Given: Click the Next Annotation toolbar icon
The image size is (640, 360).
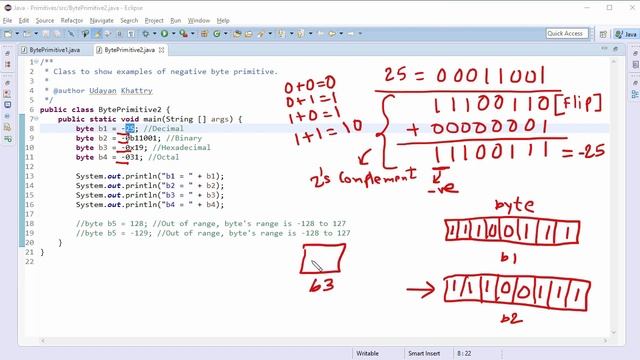Looking at the screenshot, I should click(281, 34).
